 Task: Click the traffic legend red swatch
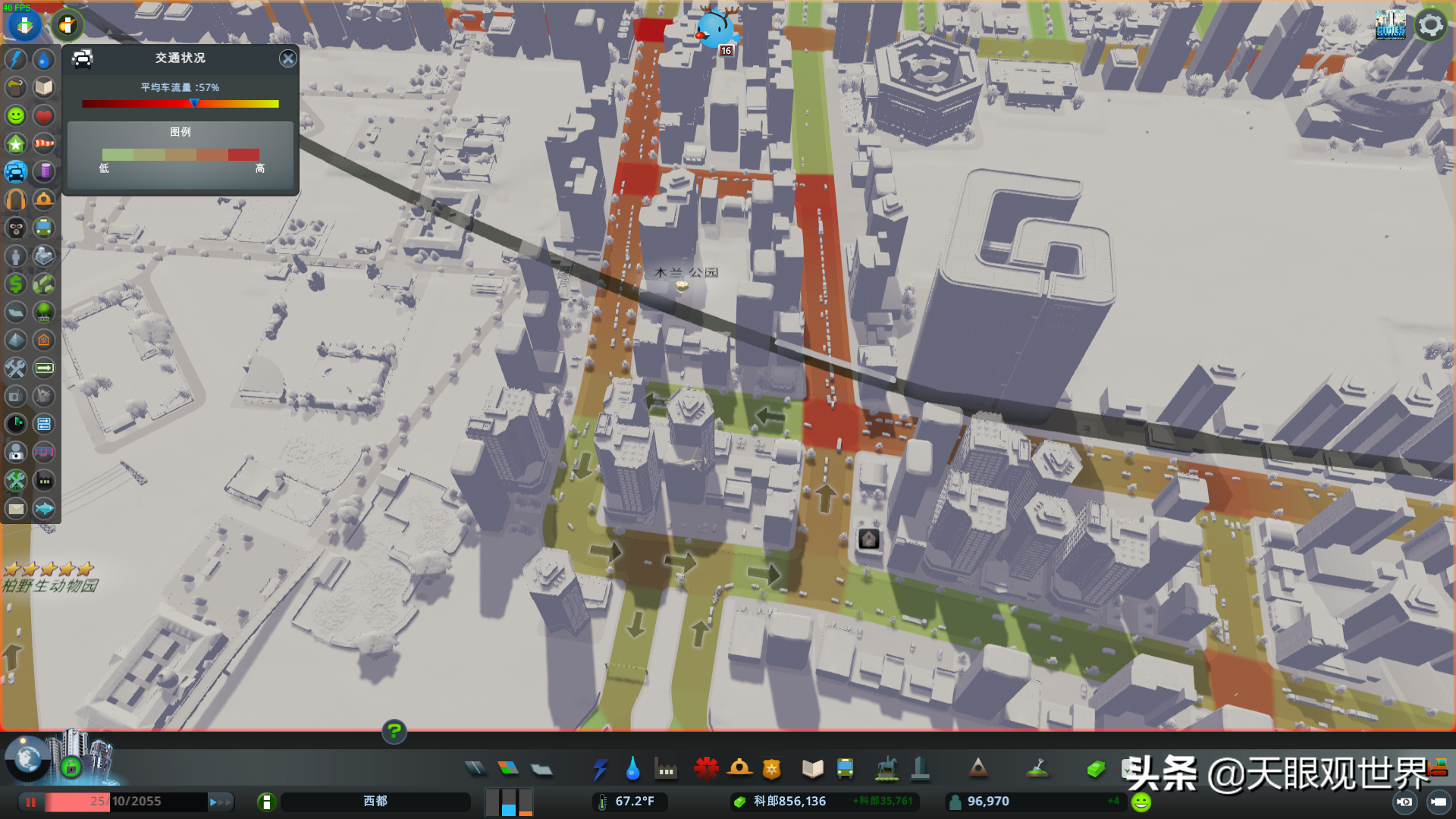click(x=243, y=155)
